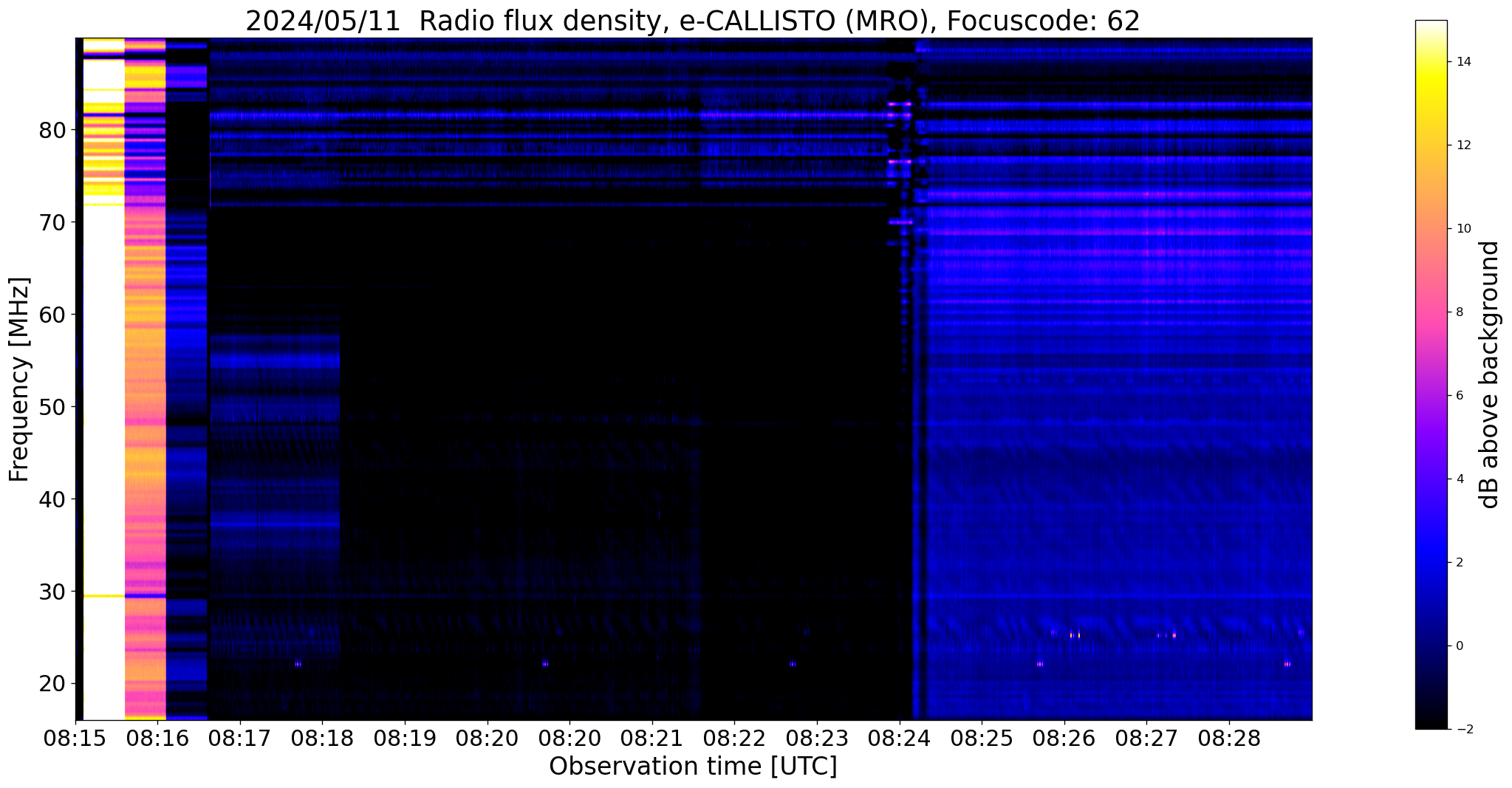The width and height of the screenshot is (1512, 788).
Task: Click the 08:27 time tick label
Action: click(x=1146, y=738)
